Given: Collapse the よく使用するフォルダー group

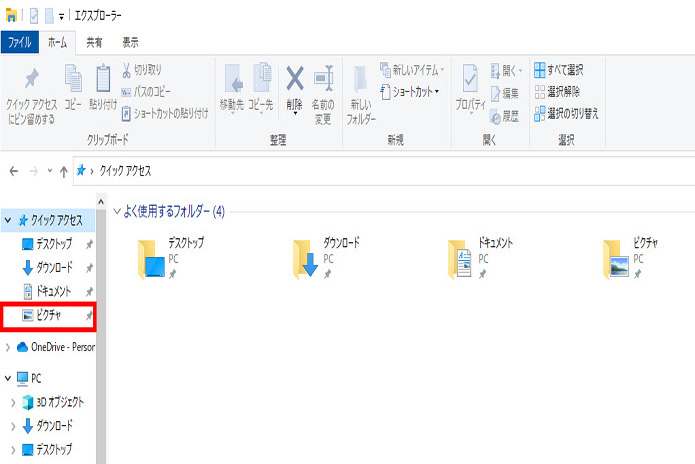Looking at the screenshot, I should 117,212.
